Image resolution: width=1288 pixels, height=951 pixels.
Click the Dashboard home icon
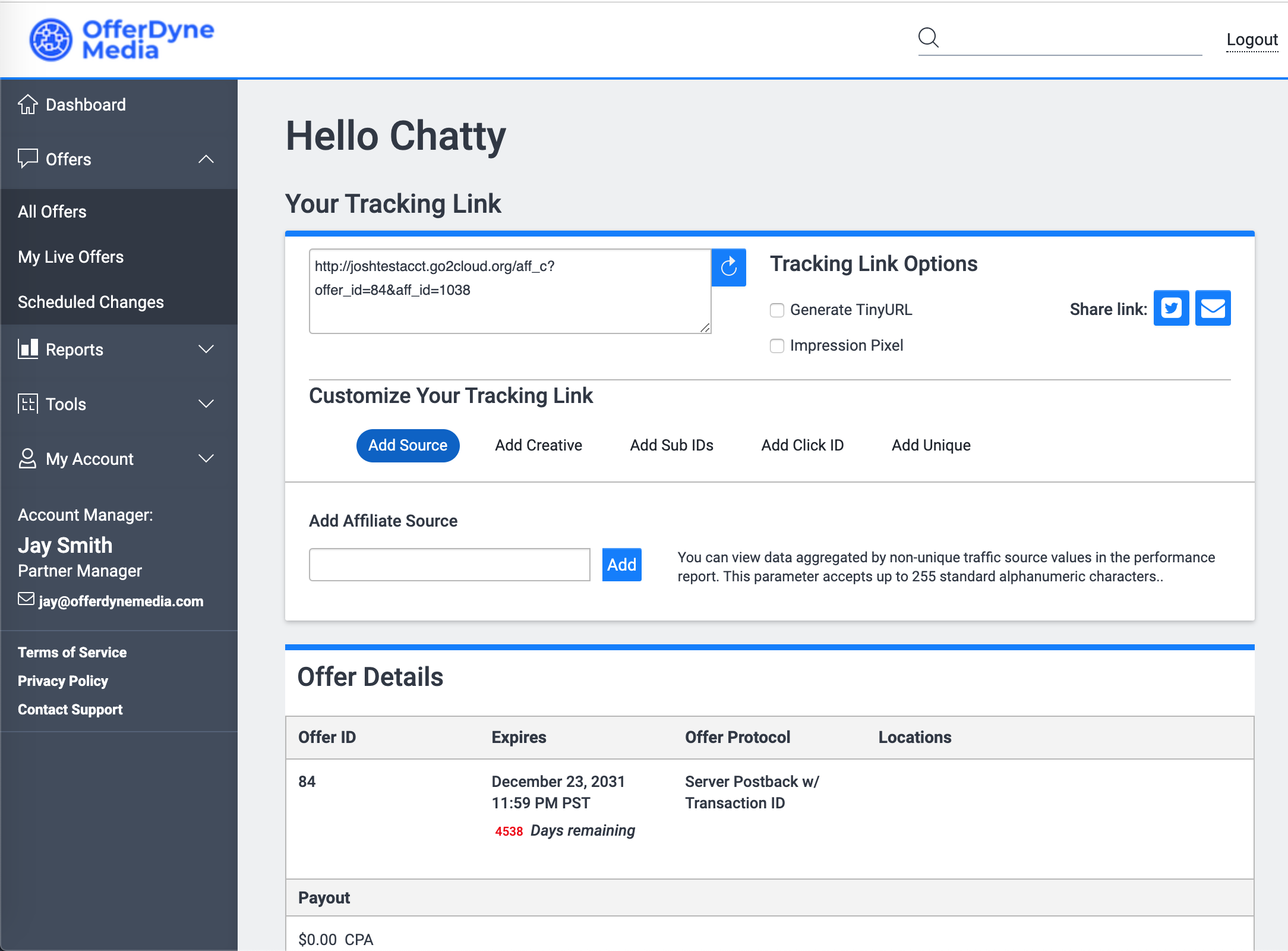click(27, 104)
